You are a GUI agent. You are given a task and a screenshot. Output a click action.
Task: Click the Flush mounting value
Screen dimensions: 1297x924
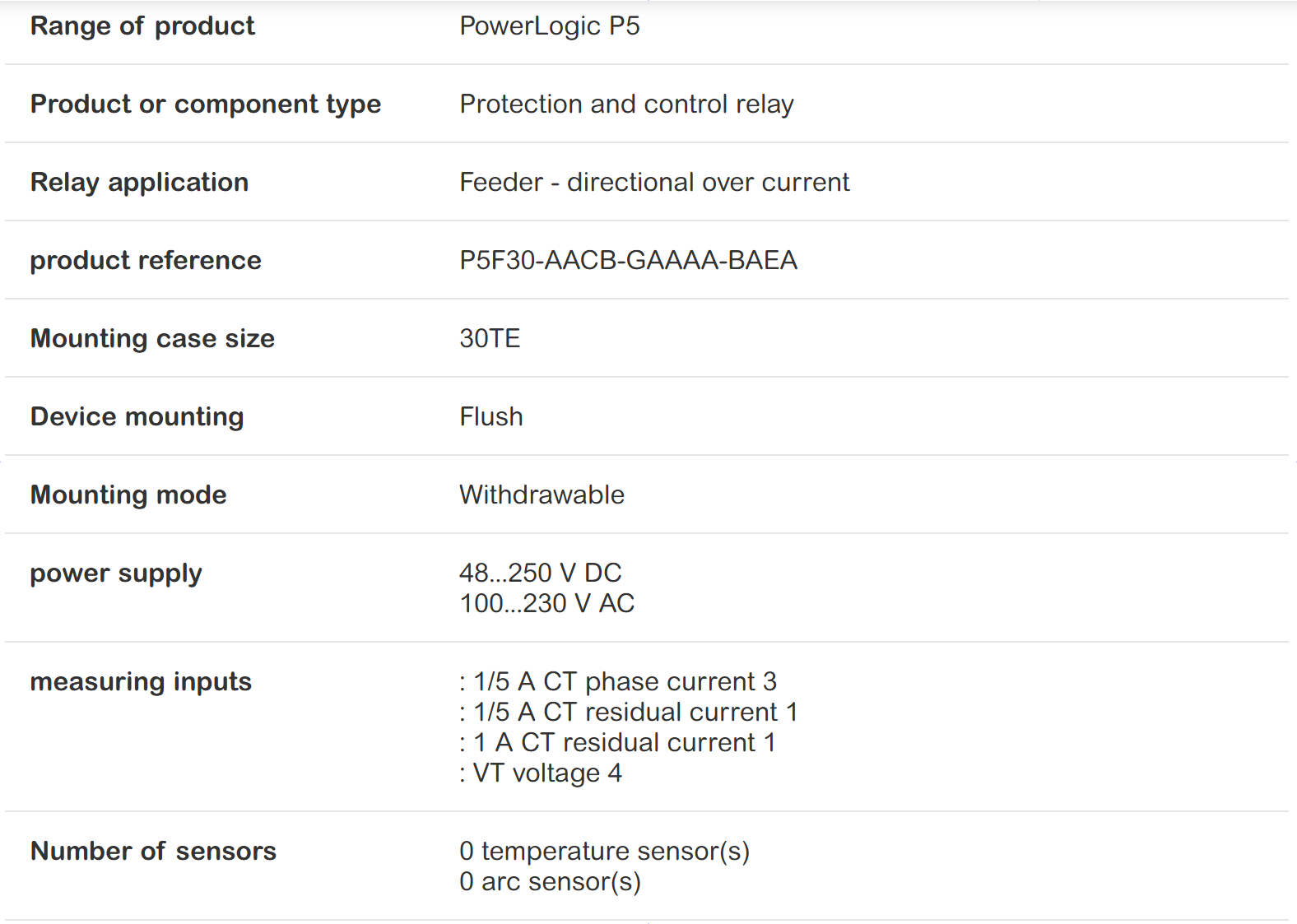tap(490, 417)
